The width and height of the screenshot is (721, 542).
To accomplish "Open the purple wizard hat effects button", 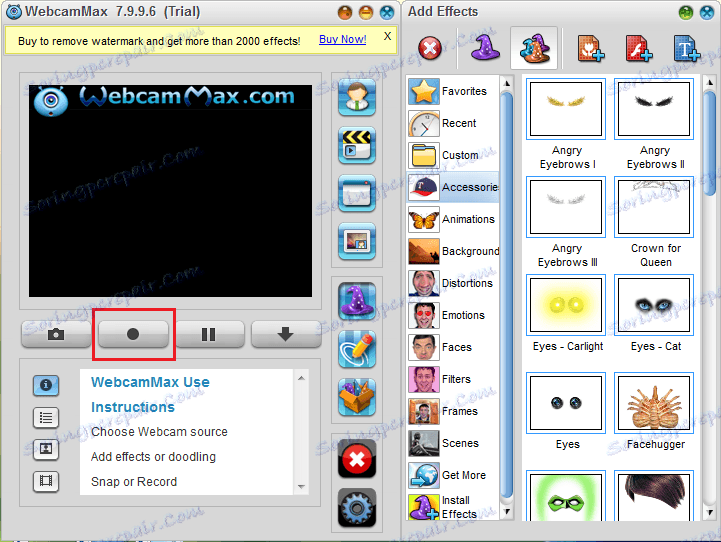I will [357, 301].
